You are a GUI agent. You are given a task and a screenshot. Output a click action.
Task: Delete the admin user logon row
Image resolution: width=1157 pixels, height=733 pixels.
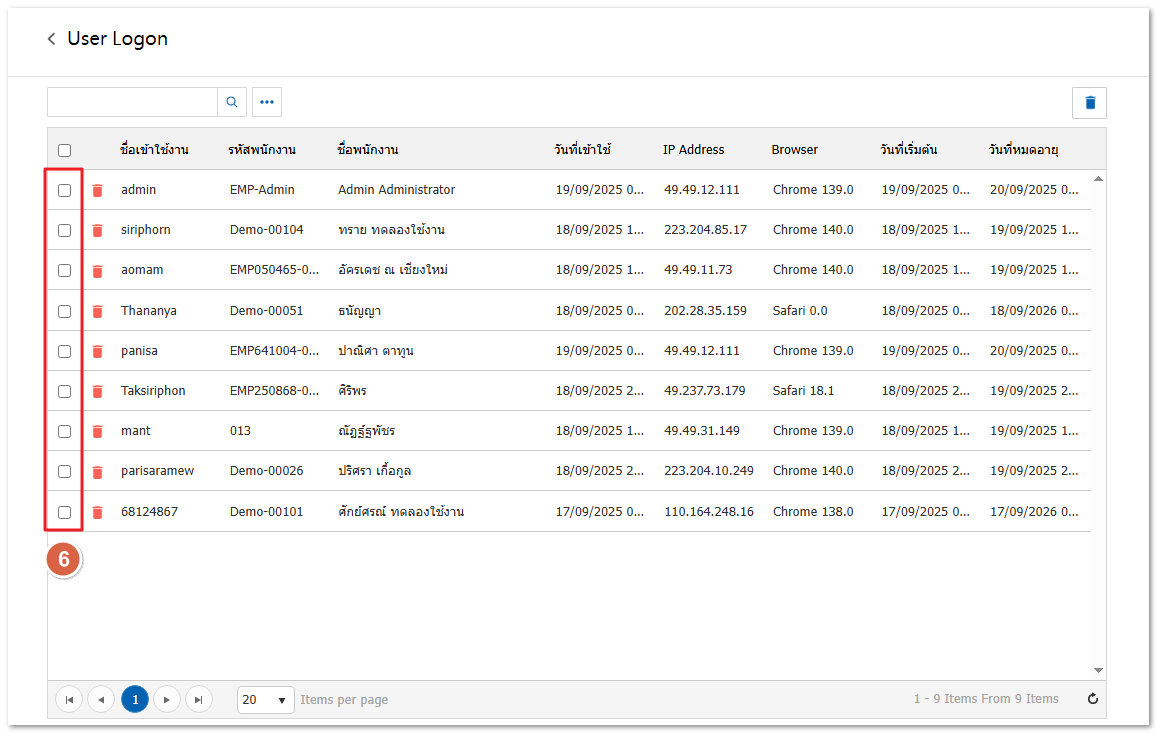97,190
